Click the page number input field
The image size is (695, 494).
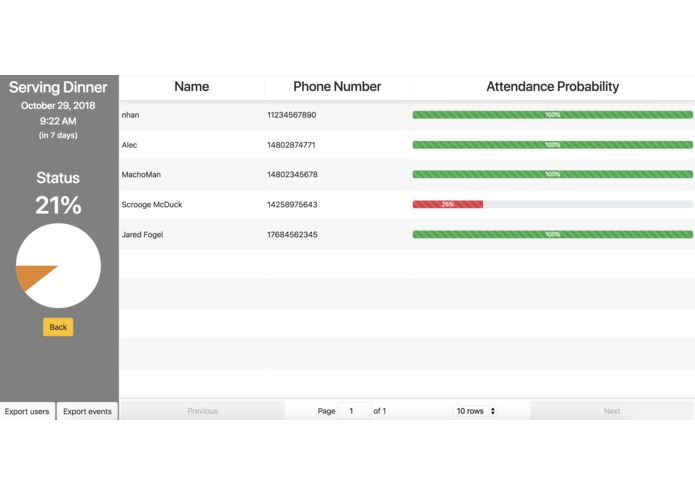click(354, 411)
